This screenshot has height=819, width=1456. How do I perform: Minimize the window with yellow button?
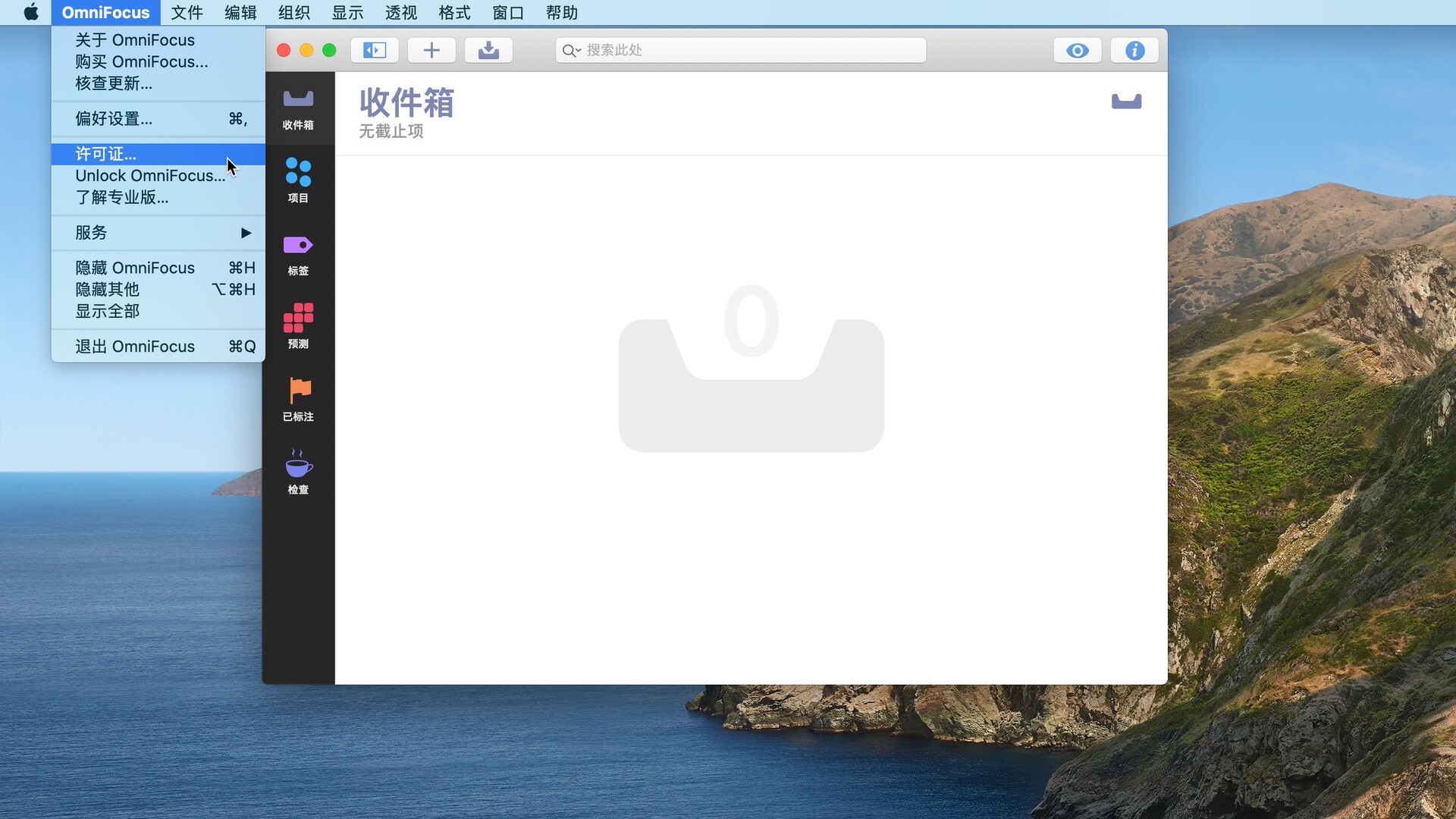tap(306, 50)
